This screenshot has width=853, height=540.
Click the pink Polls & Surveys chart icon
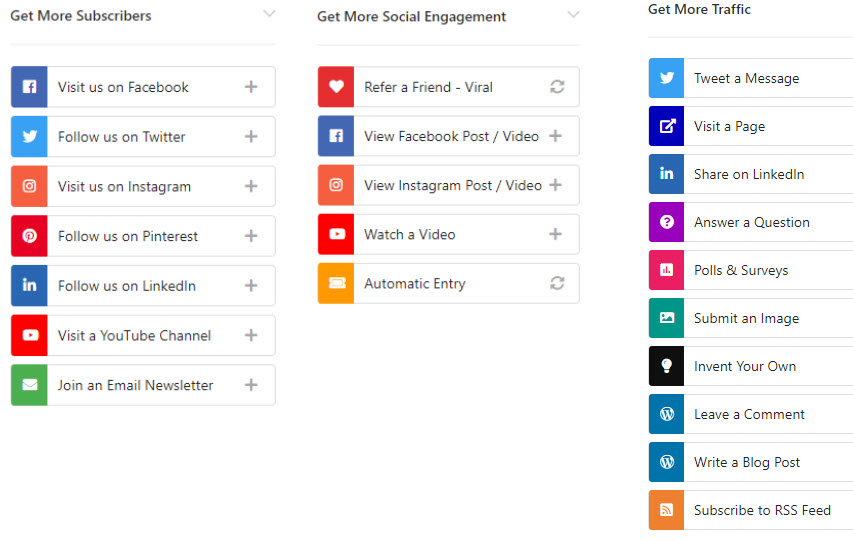pos(666,270)
